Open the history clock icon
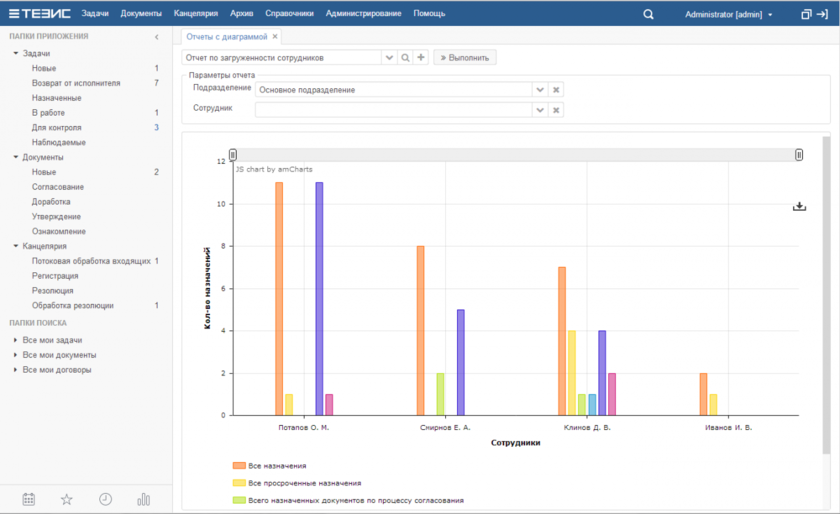Screen dimensions: 840x514 (x=105, y=499)
